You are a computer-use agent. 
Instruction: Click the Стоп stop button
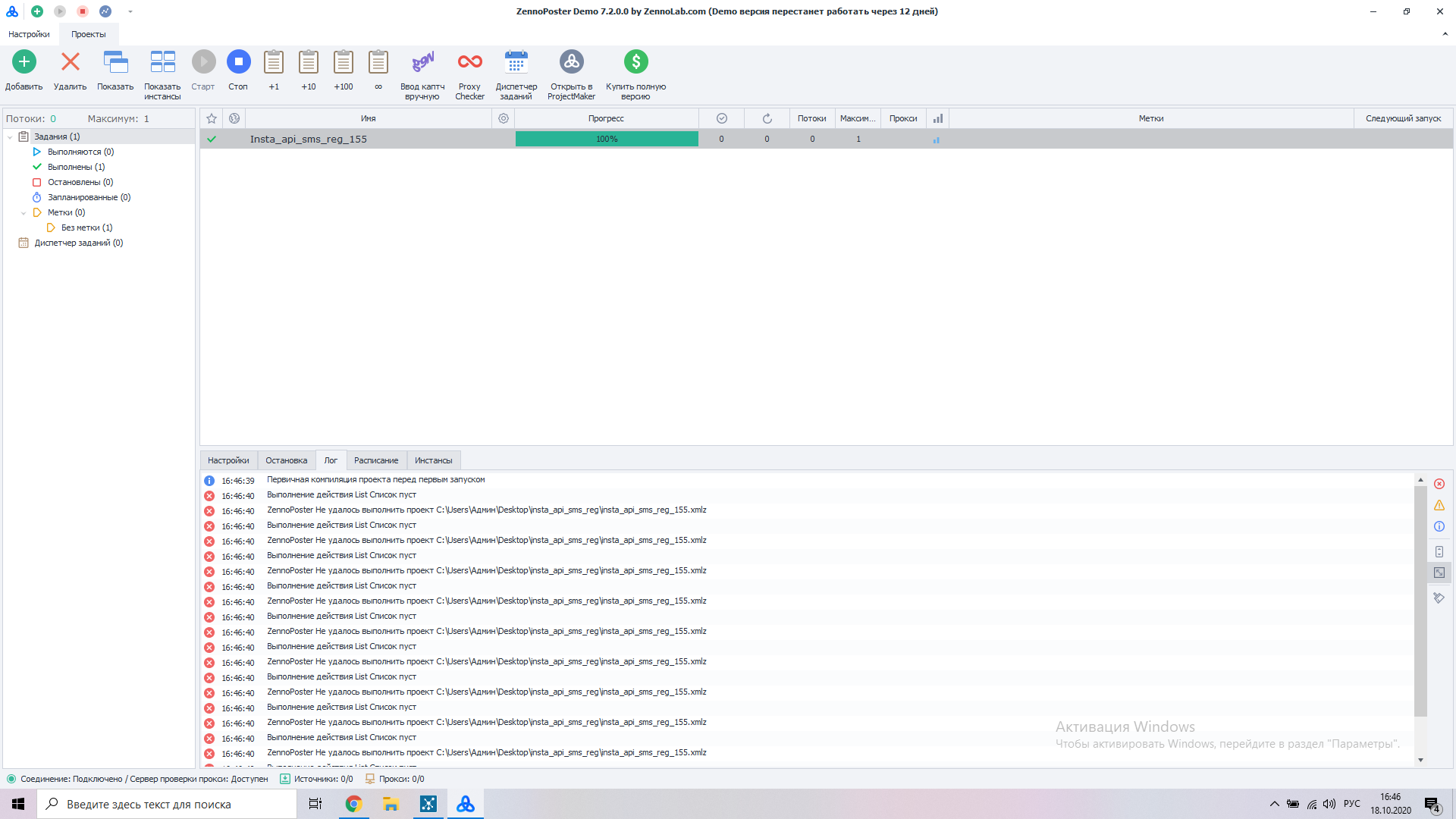pos(238,61)
